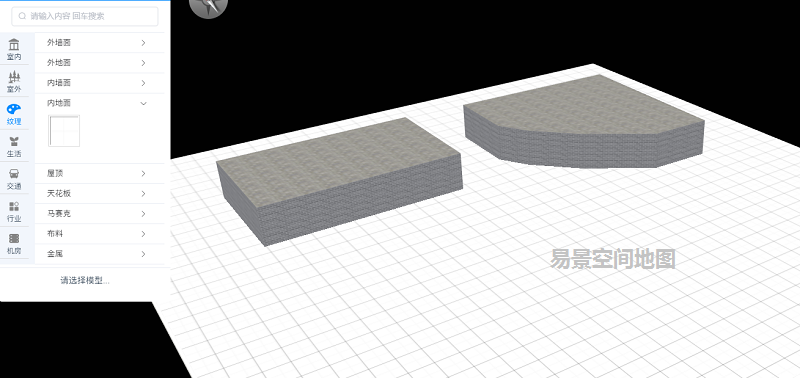Click the compass icon at top

click(x=208, y=7)
